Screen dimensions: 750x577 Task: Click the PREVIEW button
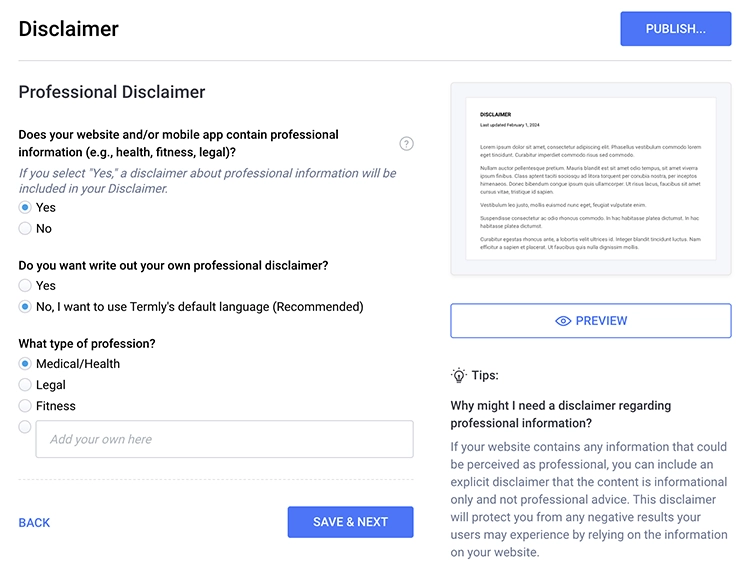(x=591, y=321)
